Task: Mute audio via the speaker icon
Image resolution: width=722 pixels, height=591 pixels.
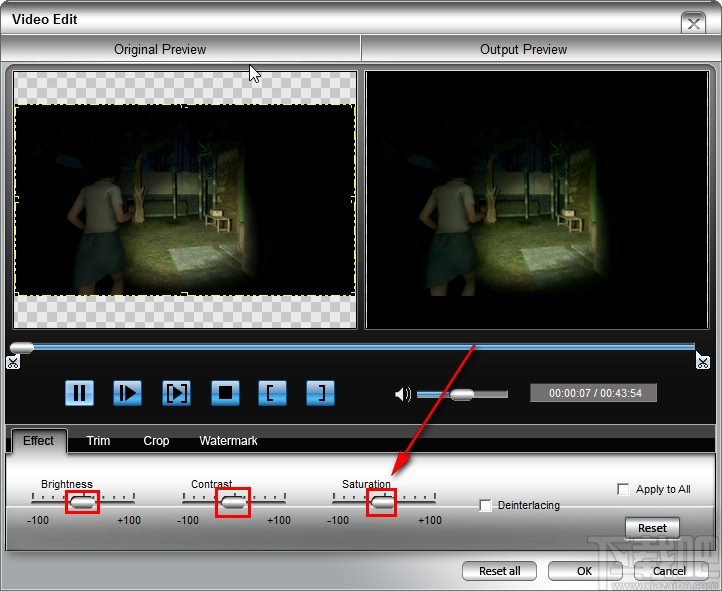Action: point(403,394)
